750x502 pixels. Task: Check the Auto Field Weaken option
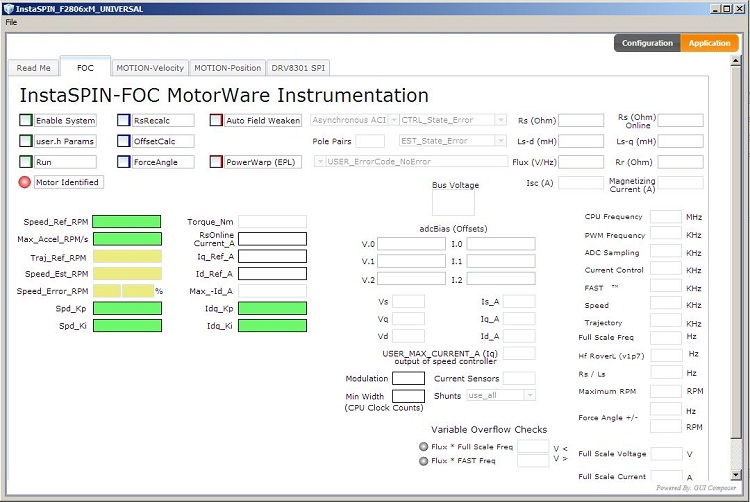click(x=216, y=120)
